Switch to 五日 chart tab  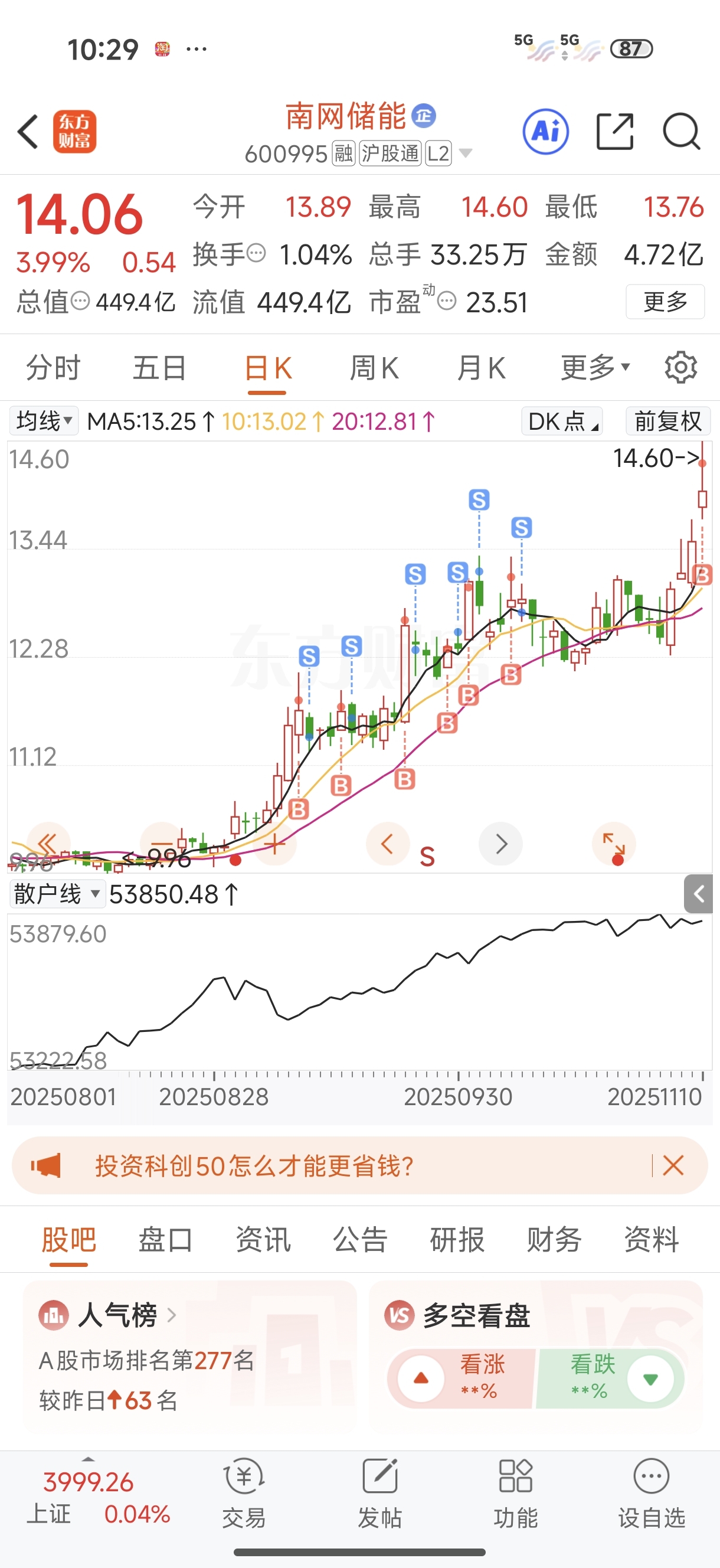[x=159, y=368]
